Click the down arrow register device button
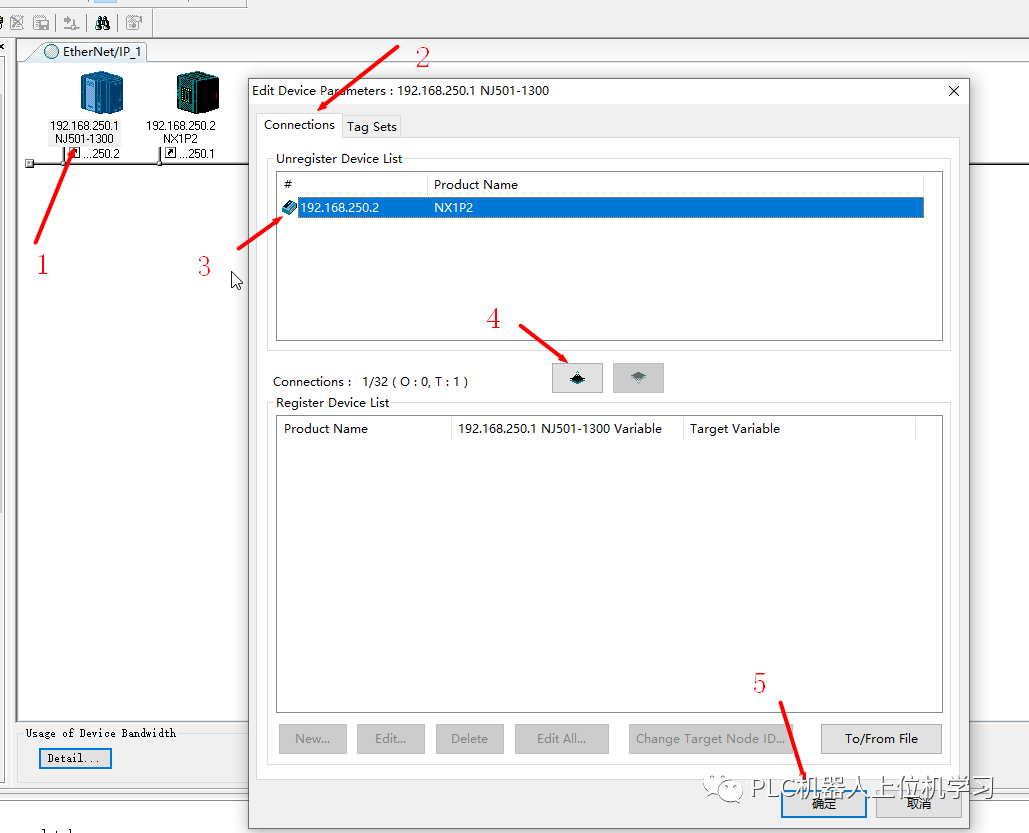The image size is (1029, 833). pos(578,378)
